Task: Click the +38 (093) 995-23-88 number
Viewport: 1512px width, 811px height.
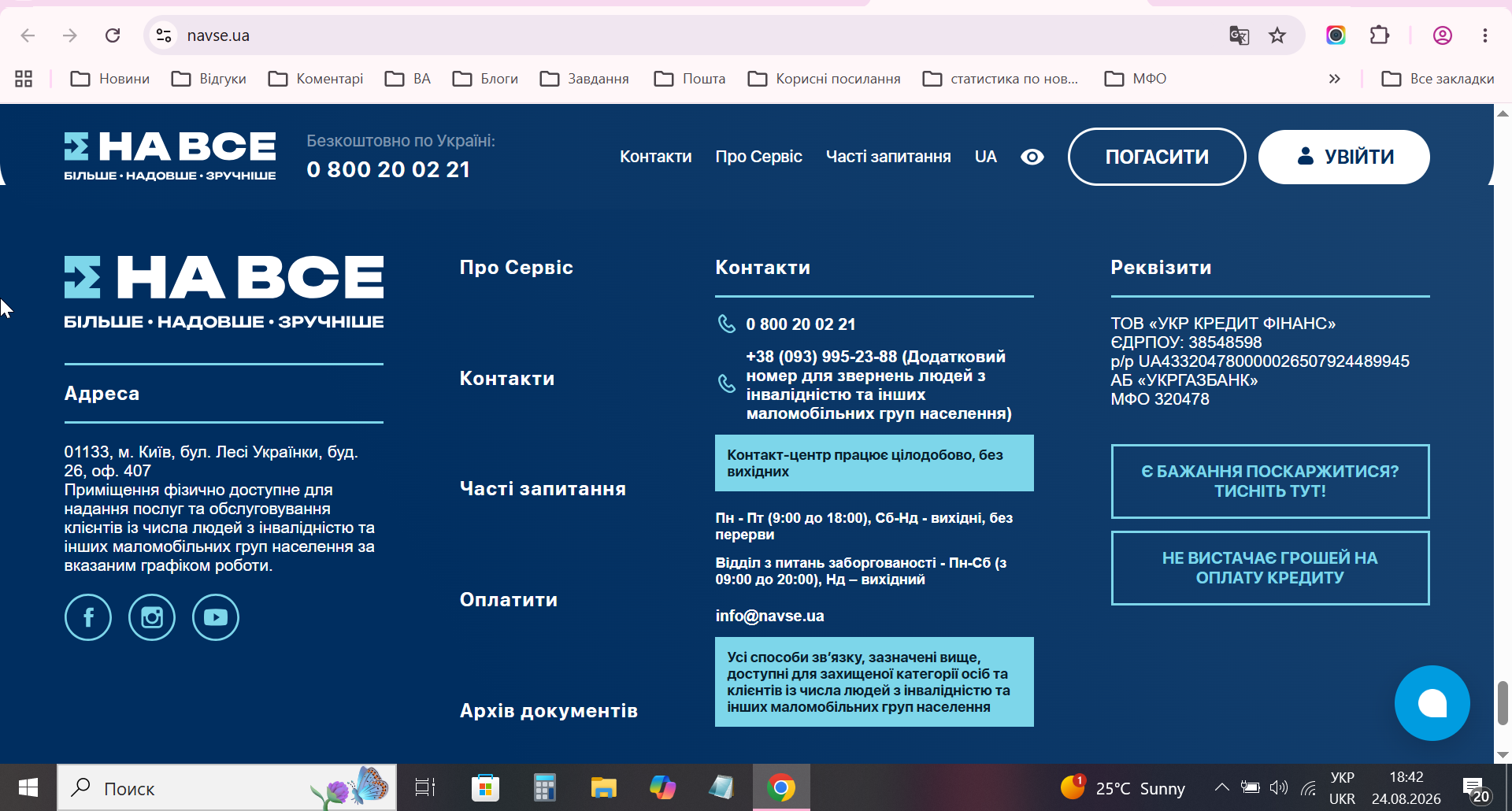Action: click(821, 357)
